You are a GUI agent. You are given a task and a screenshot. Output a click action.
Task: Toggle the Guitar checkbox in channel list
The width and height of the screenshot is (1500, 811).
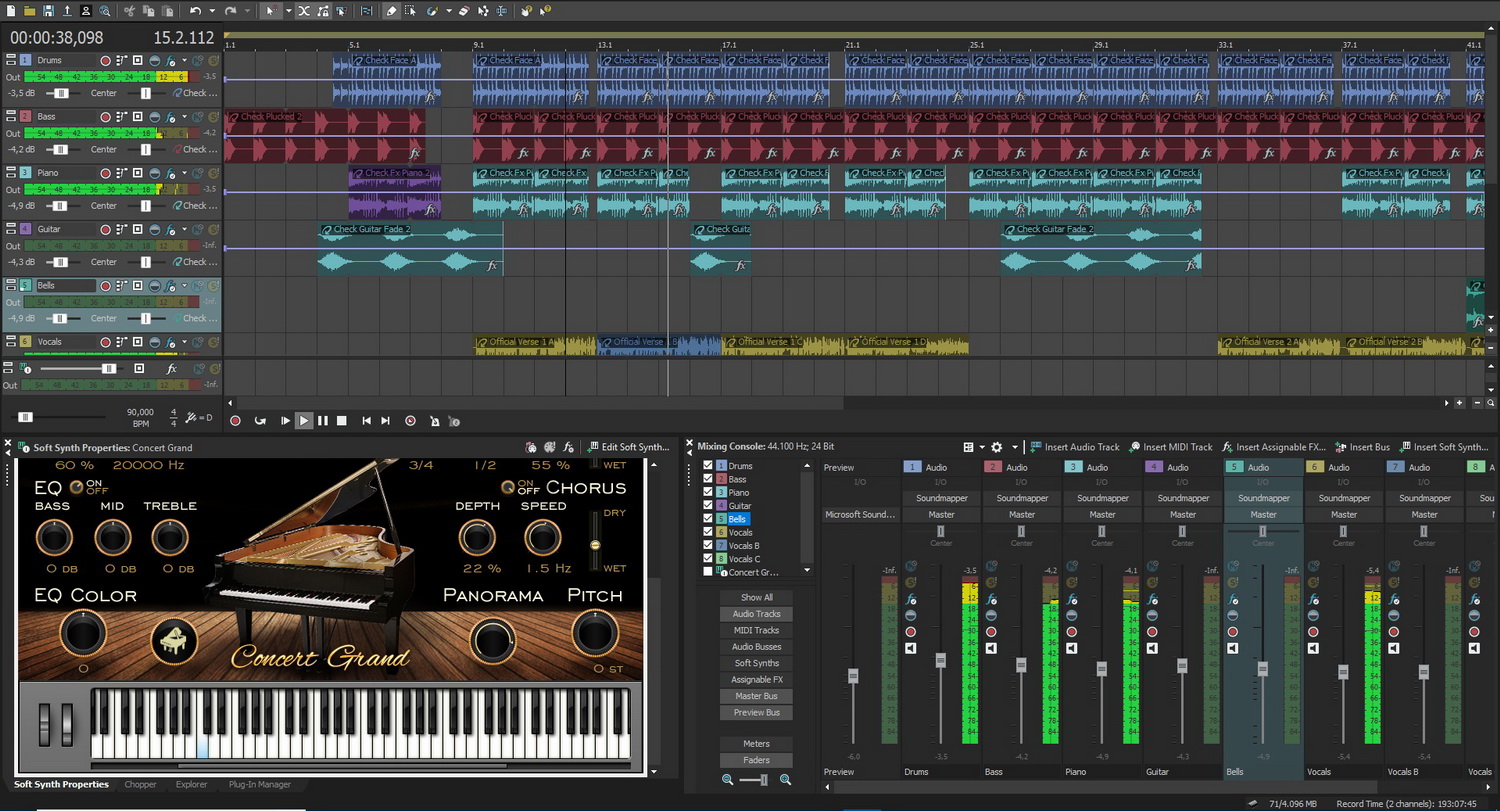pos(709,506)
